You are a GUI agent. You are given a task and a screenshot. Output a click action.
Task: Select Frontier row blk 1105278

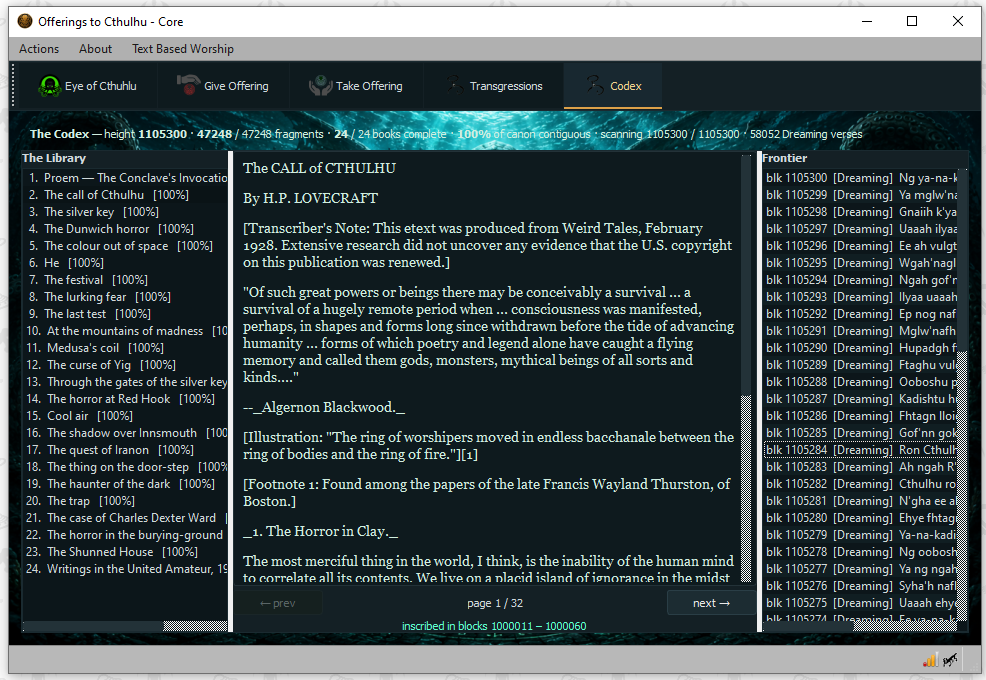[860, 552]
